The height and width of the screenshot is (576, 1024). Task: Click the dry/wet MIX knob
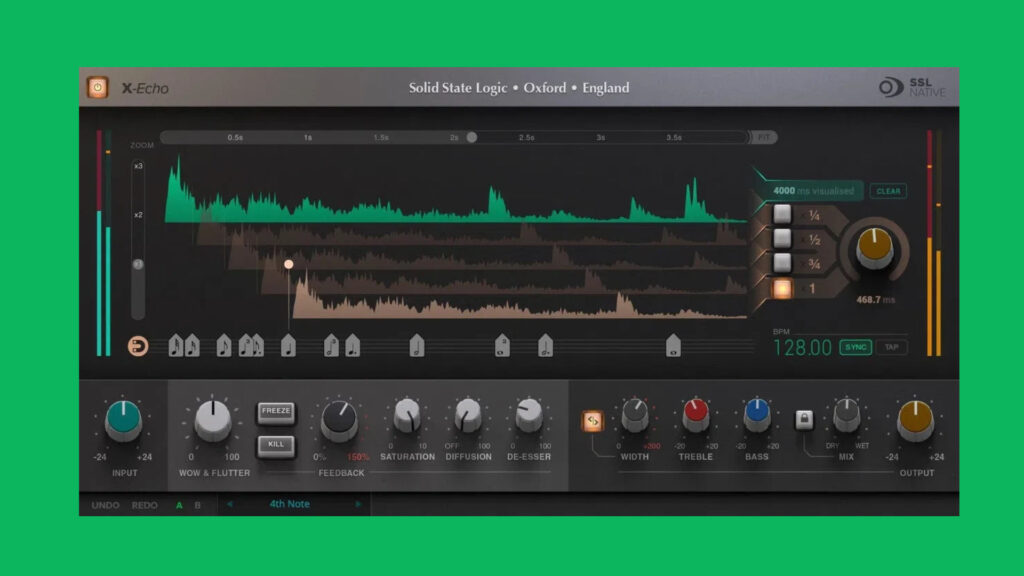point(846,415)
